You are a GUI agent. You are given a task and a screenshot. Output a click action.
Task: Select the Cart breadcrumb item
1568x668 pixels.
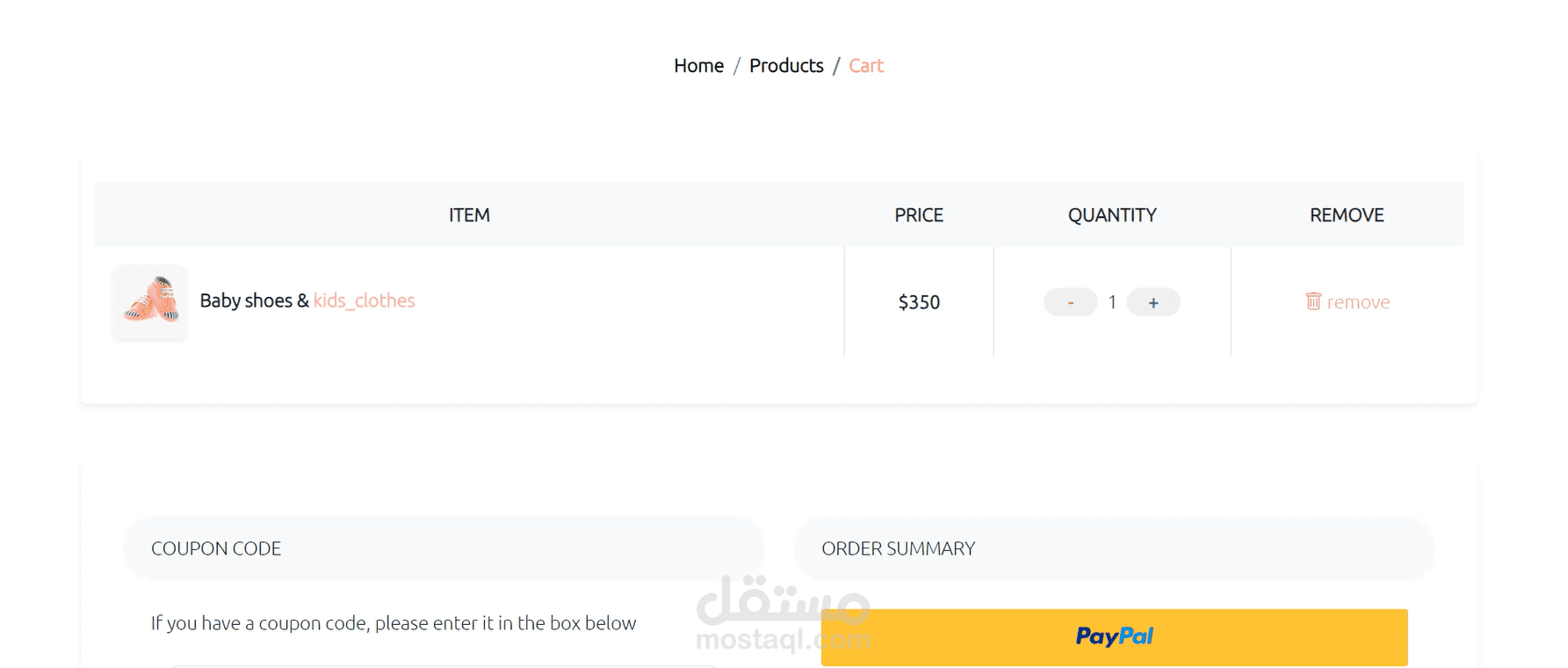click(866, 66)
